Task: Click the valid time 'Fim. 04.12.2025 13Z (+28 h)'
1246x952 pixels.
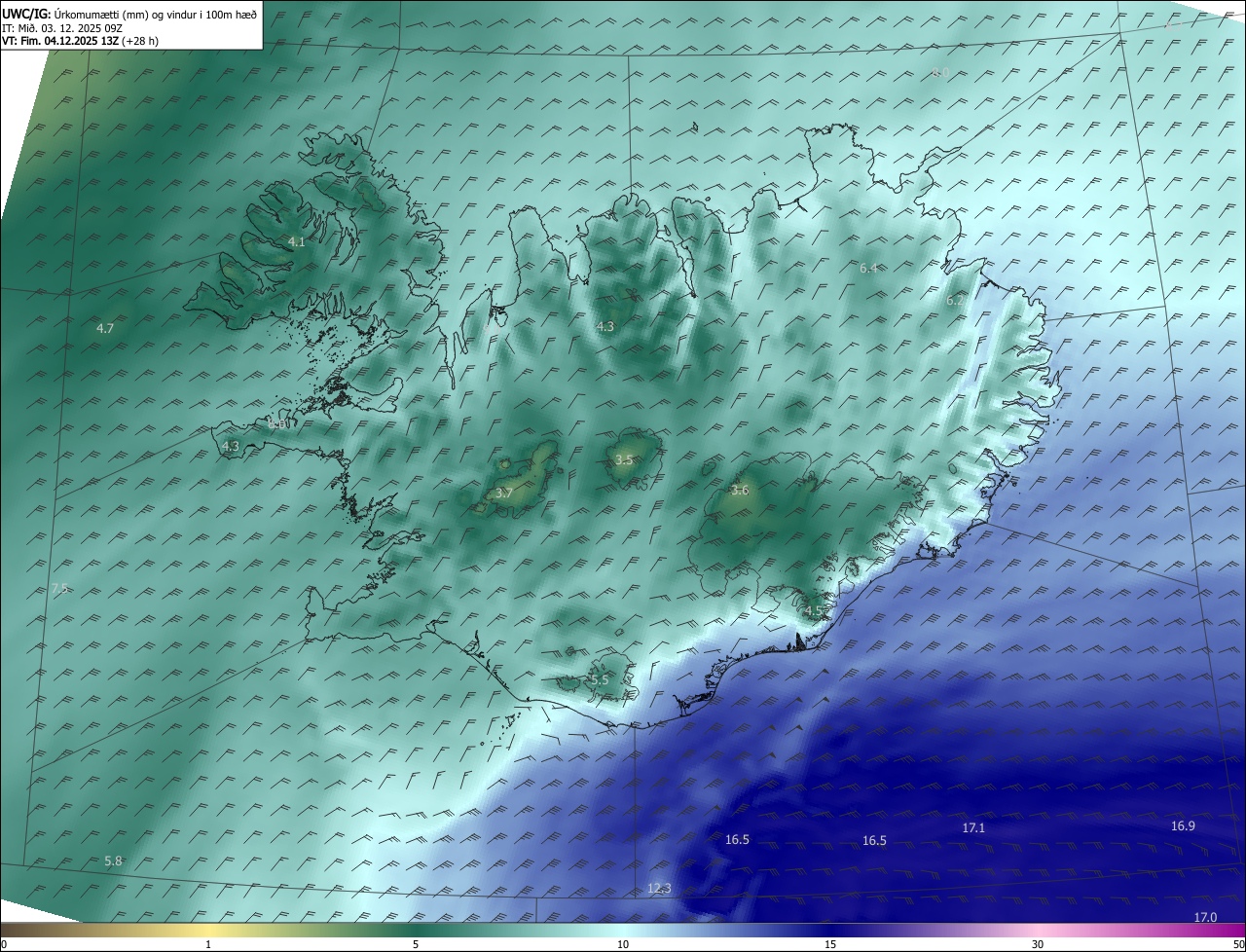Action: pos(91,41)
